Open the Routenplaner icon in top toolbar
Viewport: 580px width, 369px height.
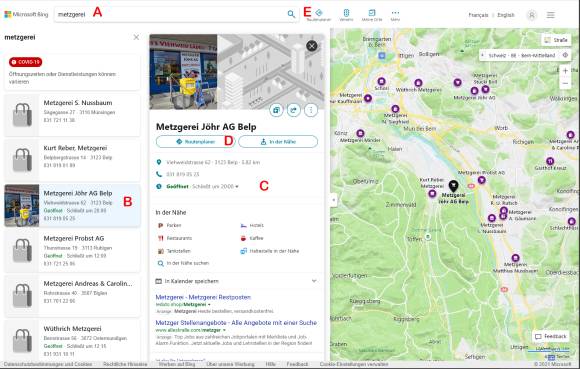click(318, 15)
